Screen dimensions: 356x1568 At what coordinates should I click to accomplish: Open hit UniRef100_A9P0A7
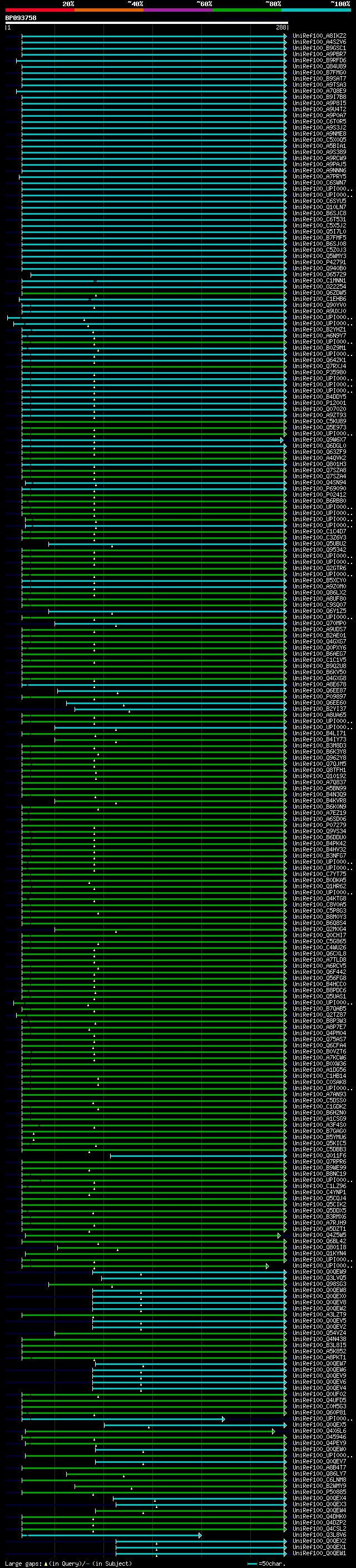319,115
